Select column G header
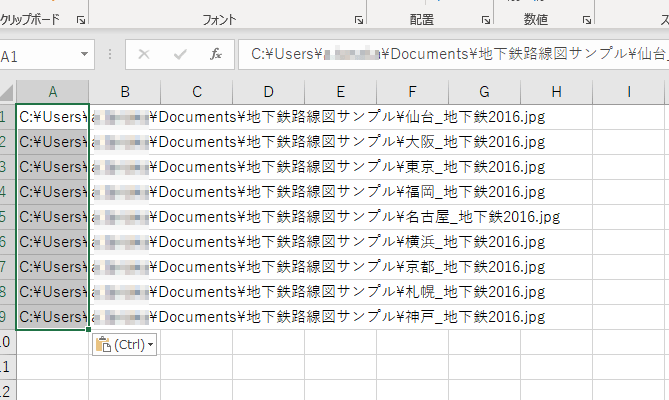The width and height of the screenshot is (669, 400). pyautogui.click(x=484, y=92)
